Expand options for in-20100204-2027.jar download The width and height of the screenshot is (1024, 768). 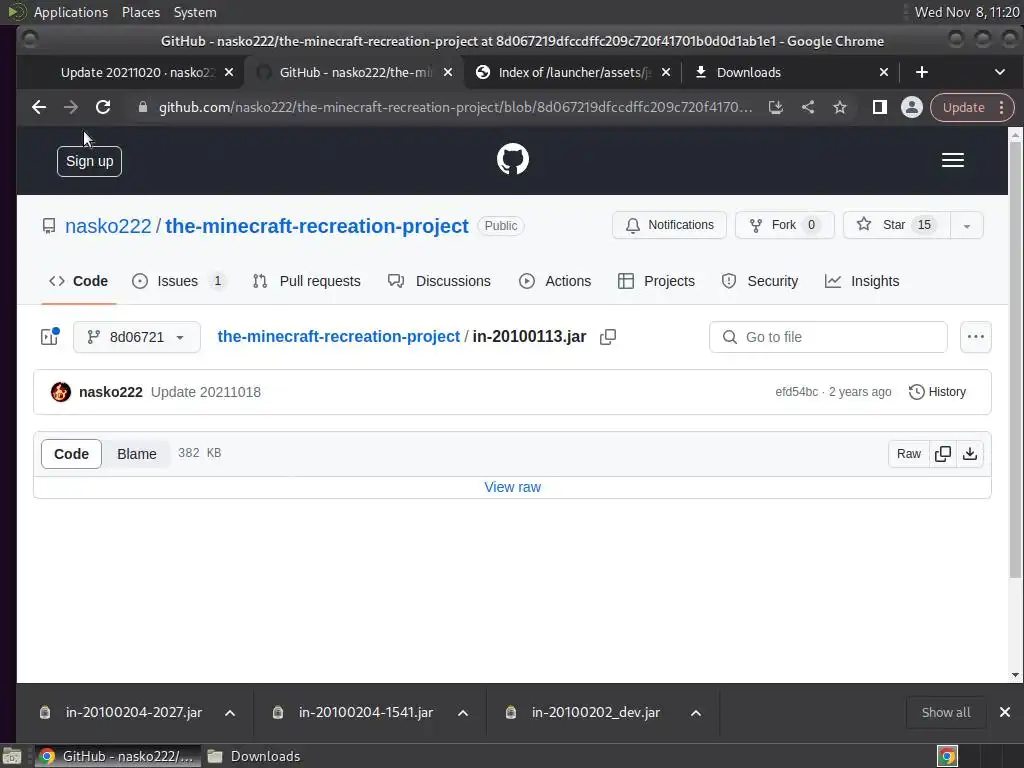(230, 713)
